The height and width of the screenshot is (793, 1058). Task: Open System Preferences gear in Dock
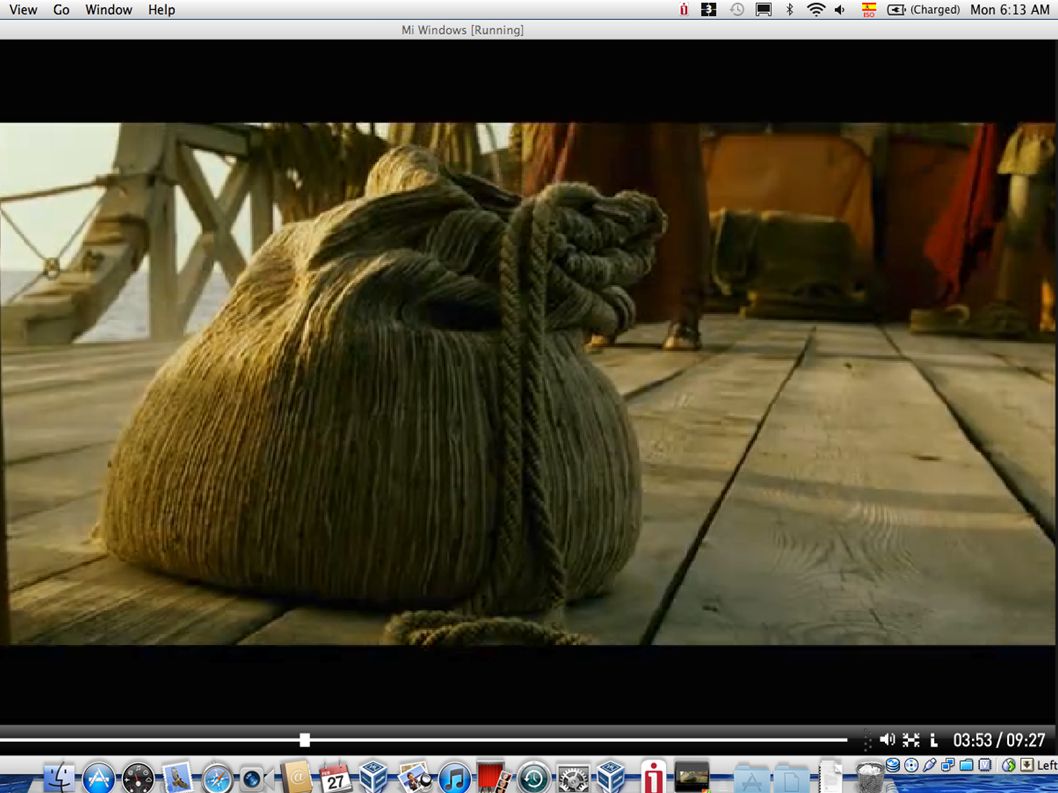coord(572,778)
